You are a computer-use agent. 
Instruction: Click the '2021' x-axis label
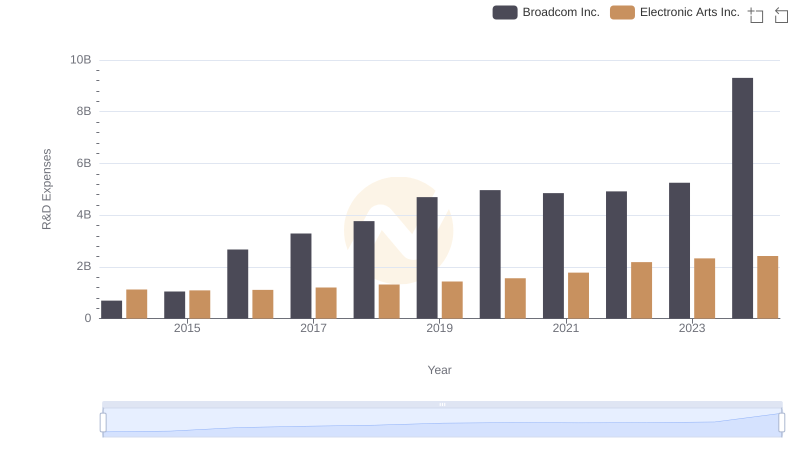[x=566, y=328]
